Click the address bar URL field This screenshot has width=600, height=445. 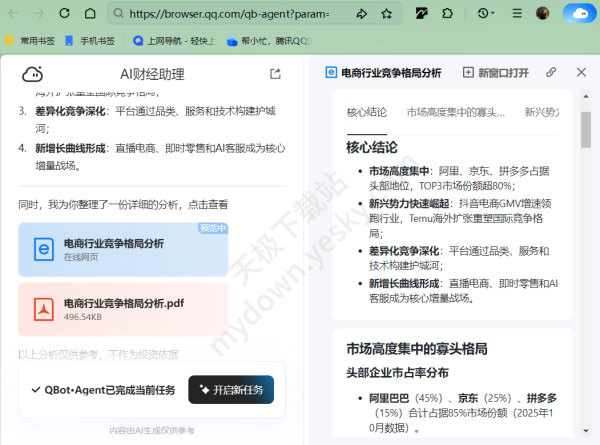(x=230, y=14)
